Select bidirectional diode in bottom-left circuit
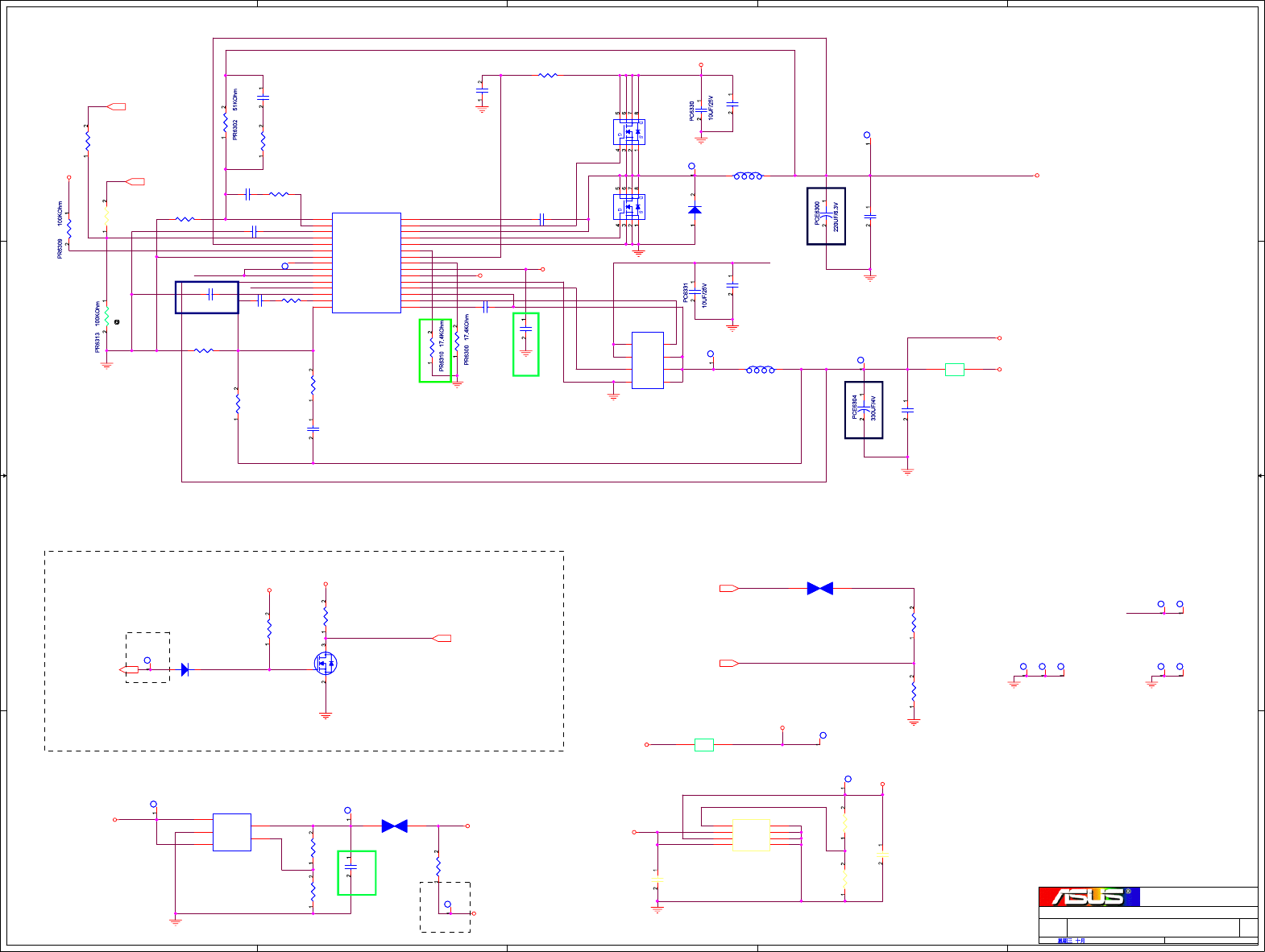1265x952 pixels. coord(395,826)
